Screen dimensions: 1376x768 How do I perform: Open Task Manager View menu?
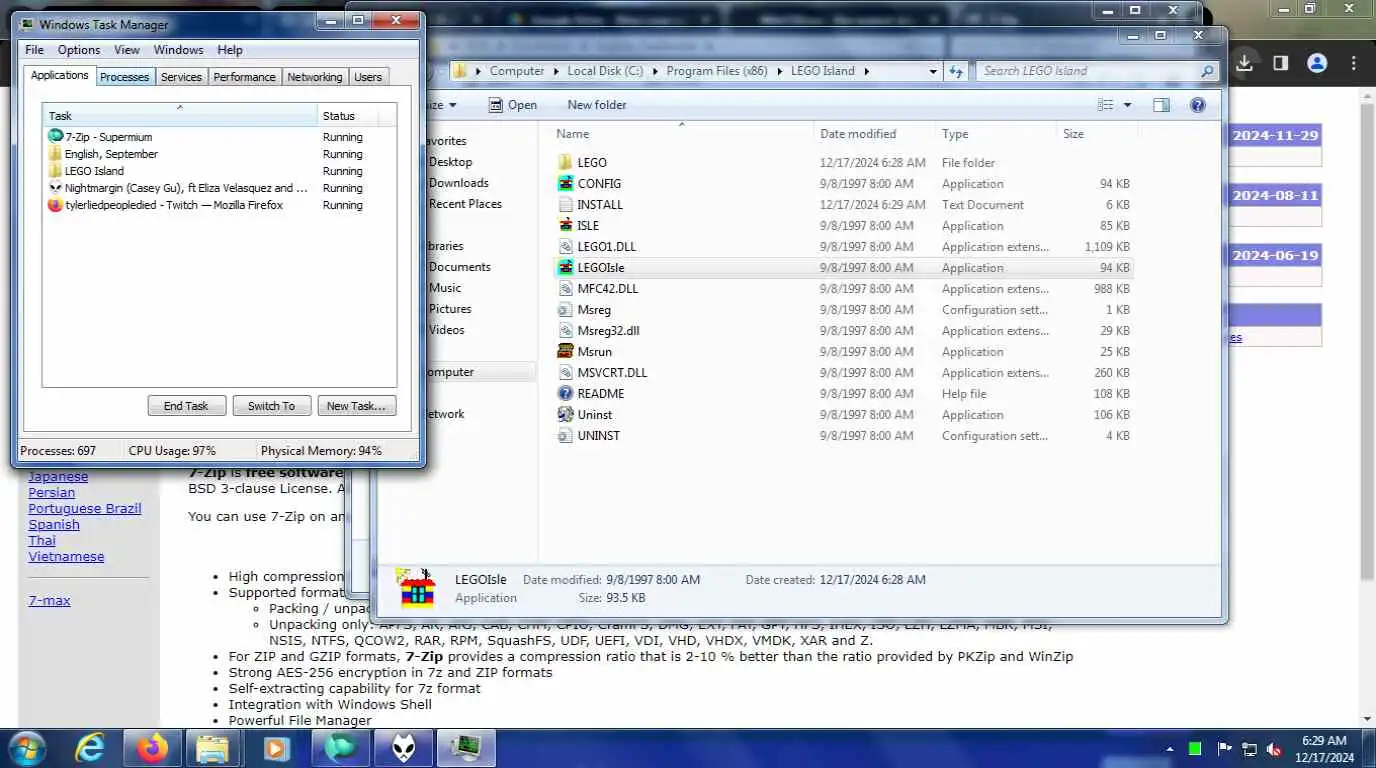point(127,50)
